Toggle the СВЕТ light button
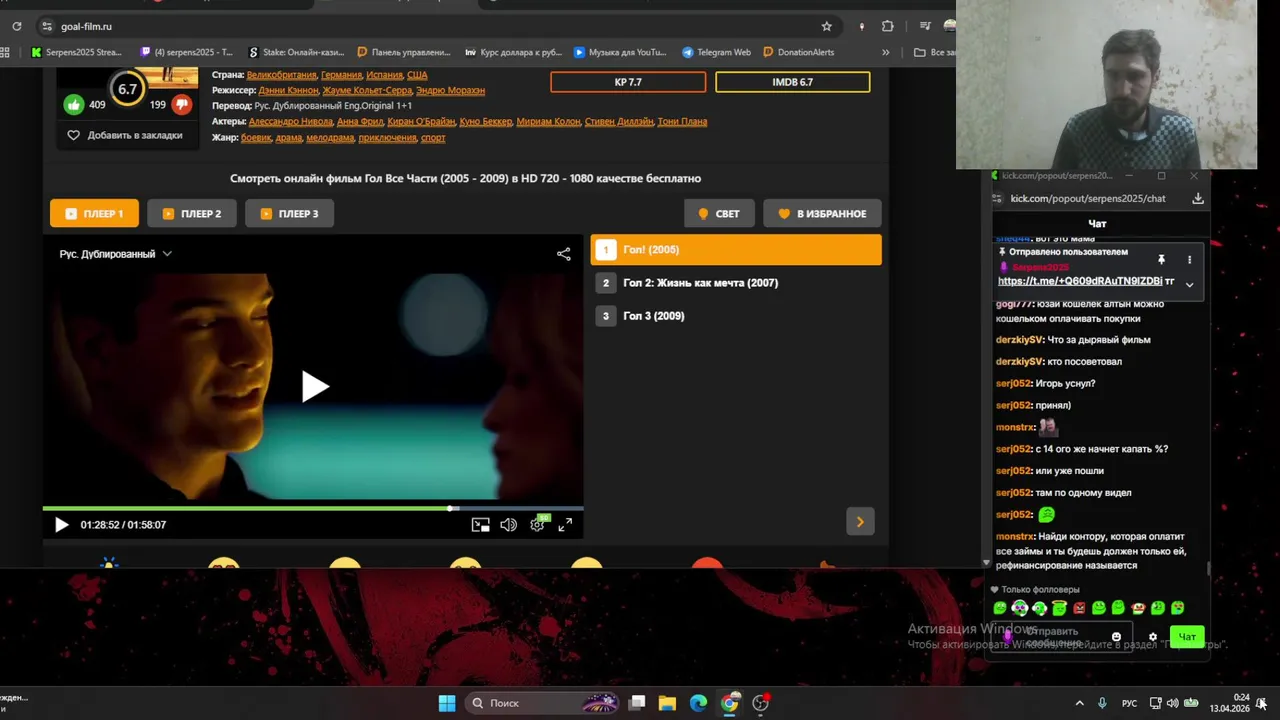 point(719,213)
